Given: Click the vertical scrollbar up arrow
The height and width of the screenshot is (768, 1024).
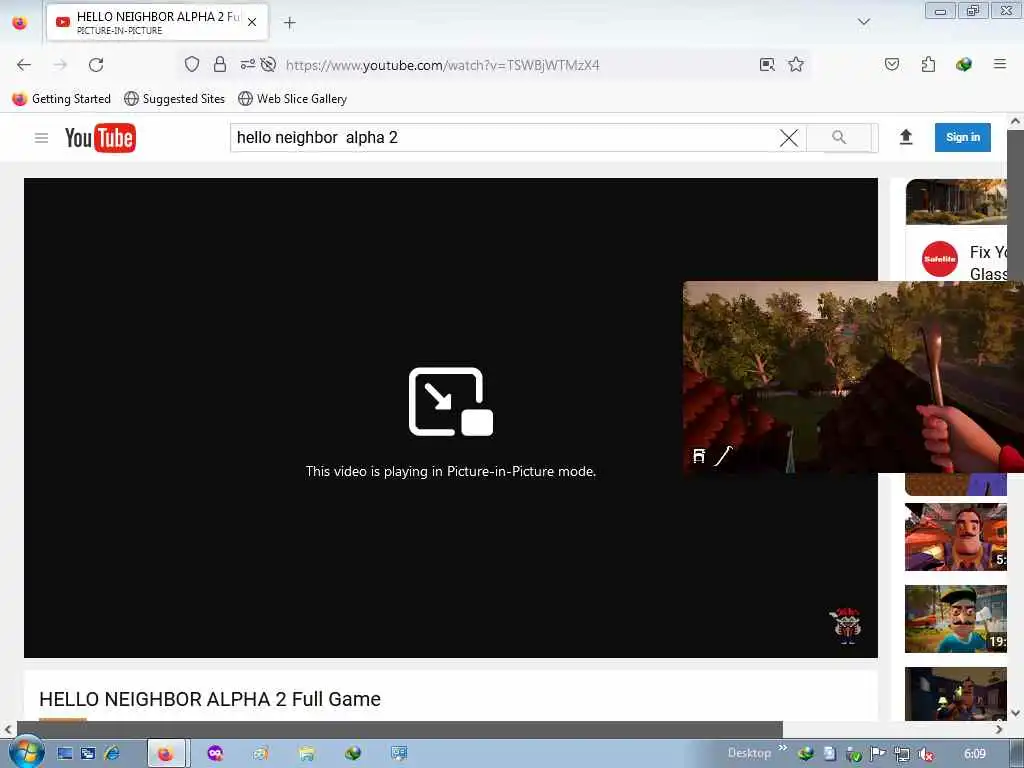Looking at the screenshot, I should [x=1015, y=121].
